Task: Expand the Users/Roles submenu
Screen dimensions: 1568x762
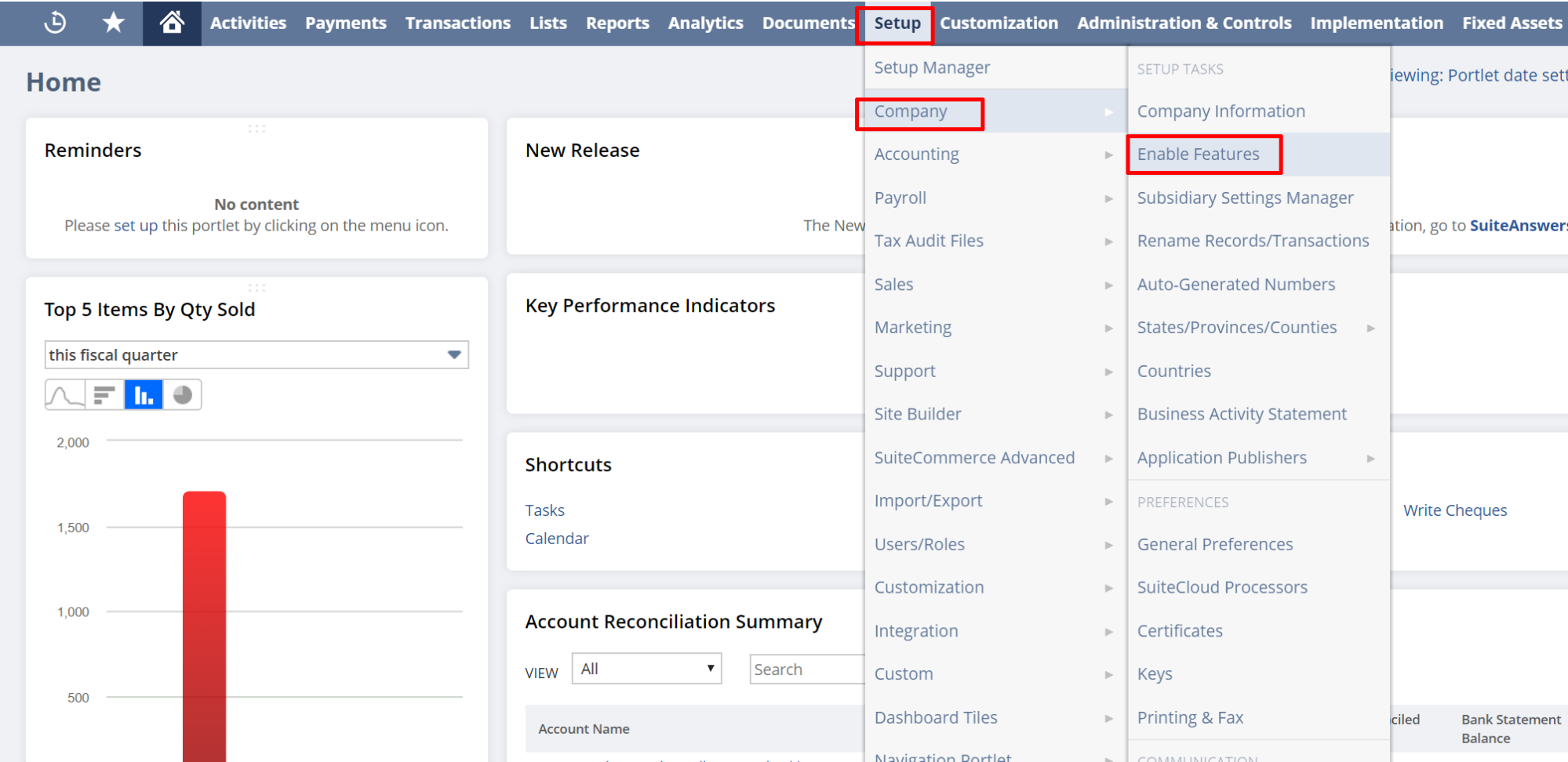Action: (x=919, y=543)
